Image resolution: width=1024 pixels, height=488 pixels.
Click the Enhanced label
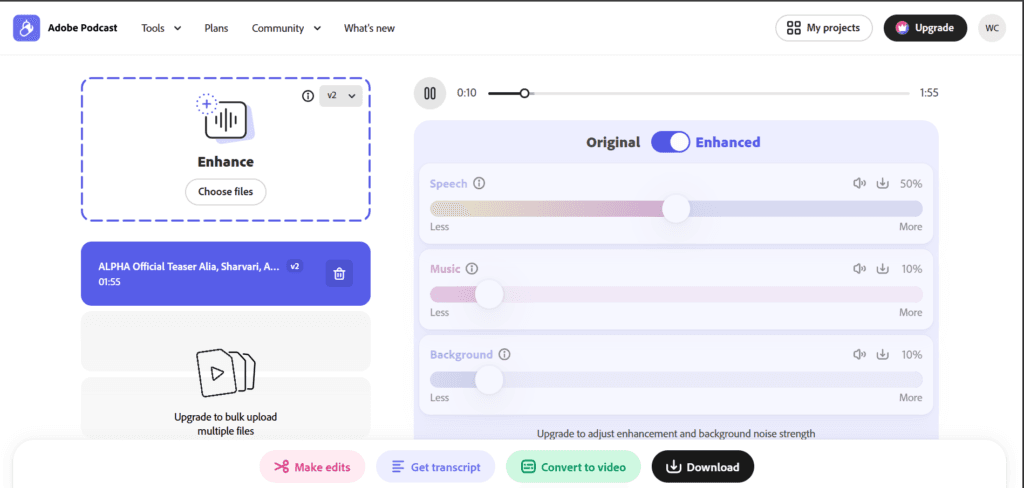728,142
